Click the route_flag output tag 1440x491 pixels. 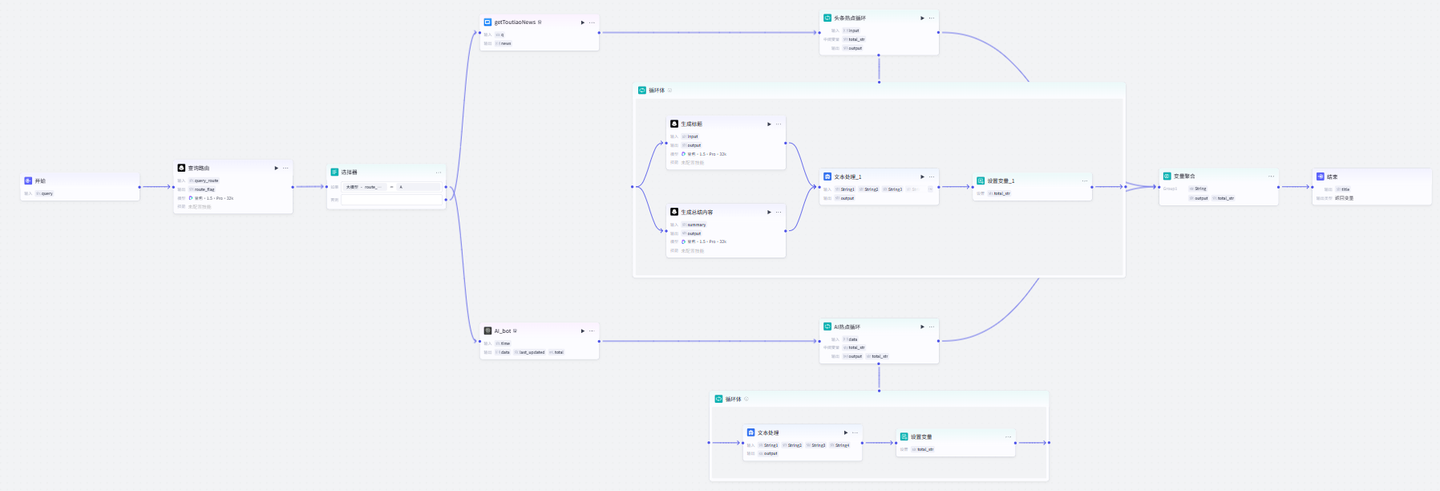point(203,189)
